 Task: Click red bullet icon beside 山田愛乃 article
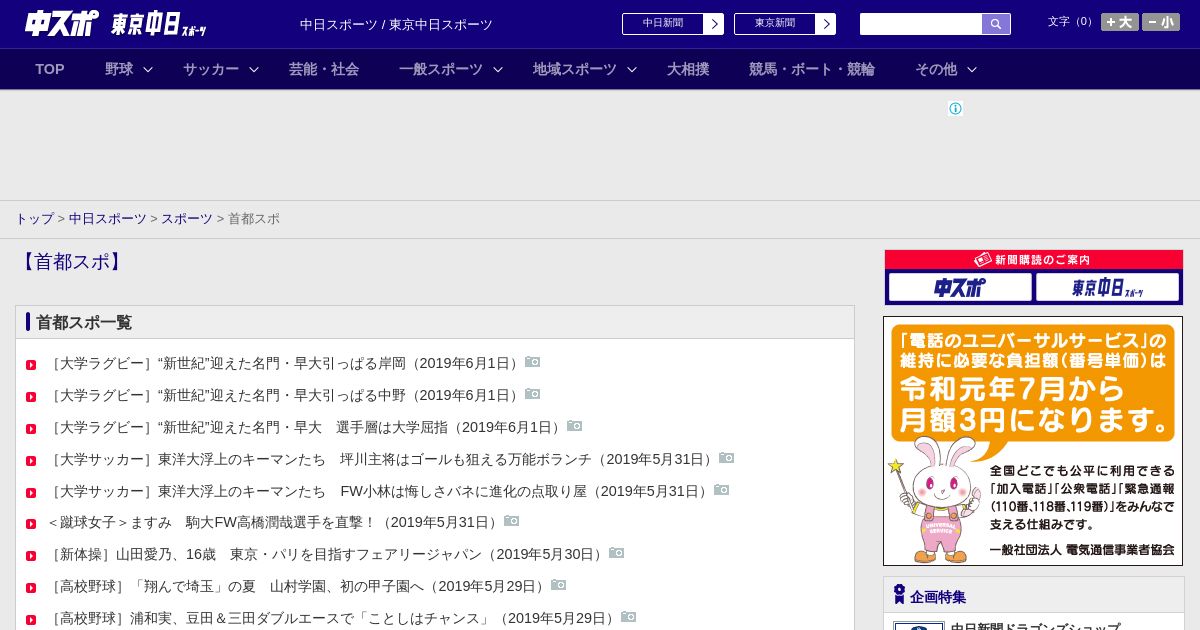click(31, 557)
